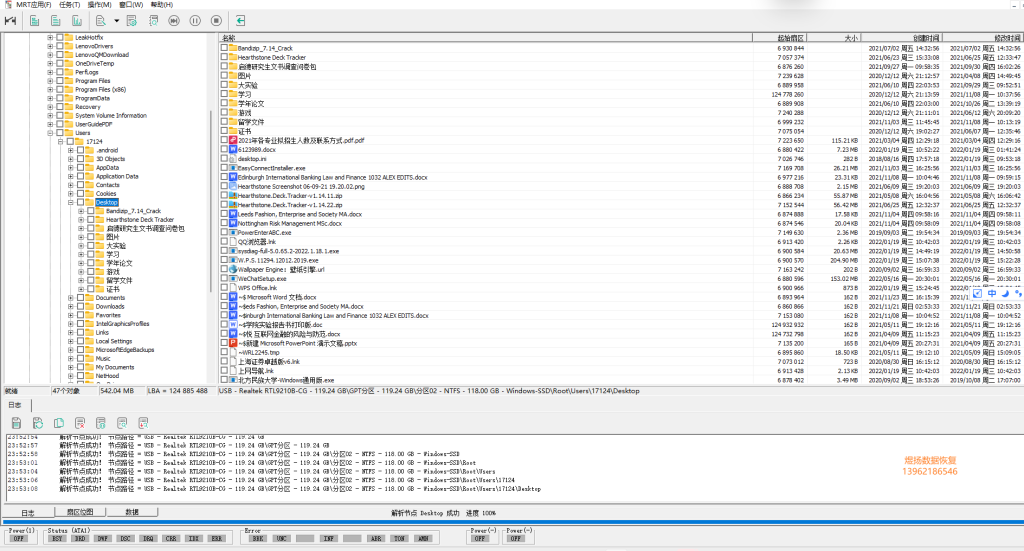Click the save log icon in log toolbar
The image size is (1024, 551).
coord(16,423)
